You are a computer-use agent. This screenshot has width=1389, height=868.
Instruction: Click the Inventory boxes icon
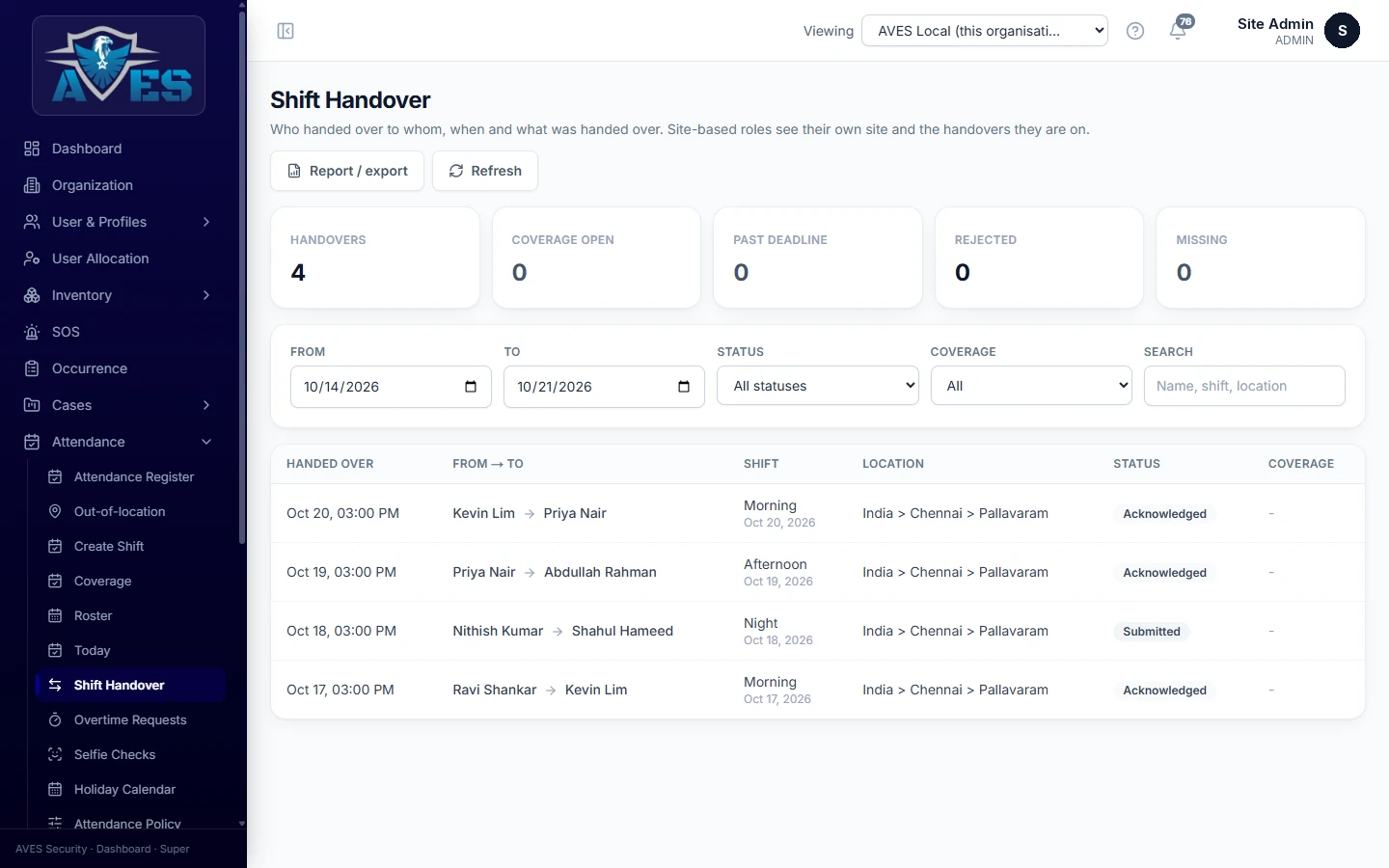coord(32,295)
